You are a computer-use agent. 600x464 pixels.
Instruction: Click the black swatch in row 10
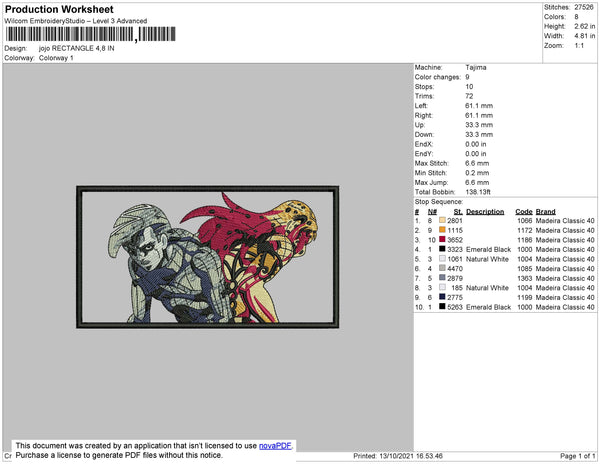(x=442, y=306)
